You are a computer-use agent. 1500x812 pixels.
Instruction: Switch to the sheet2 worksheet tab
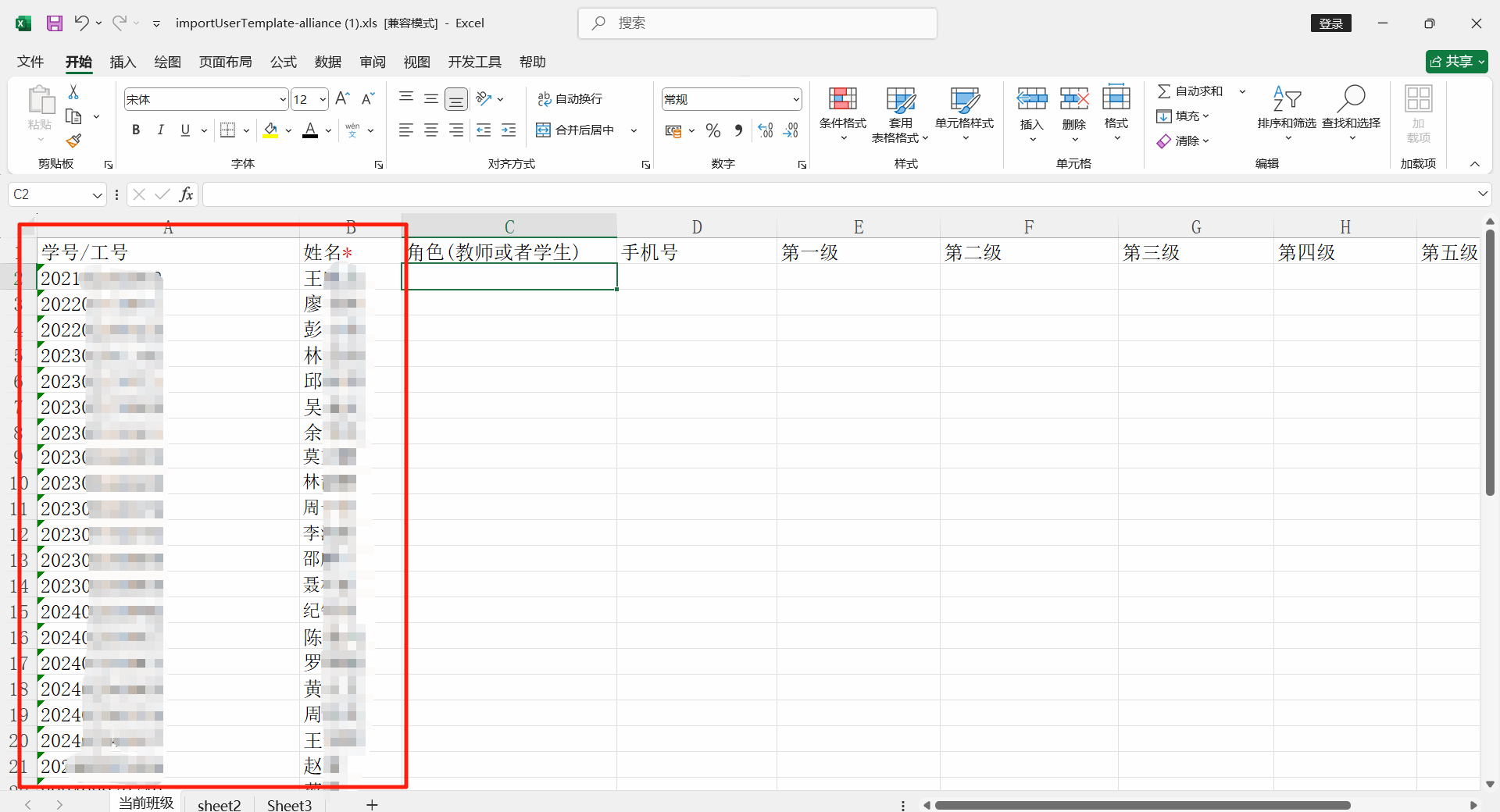pyautogui.click(x=219, y=805)
